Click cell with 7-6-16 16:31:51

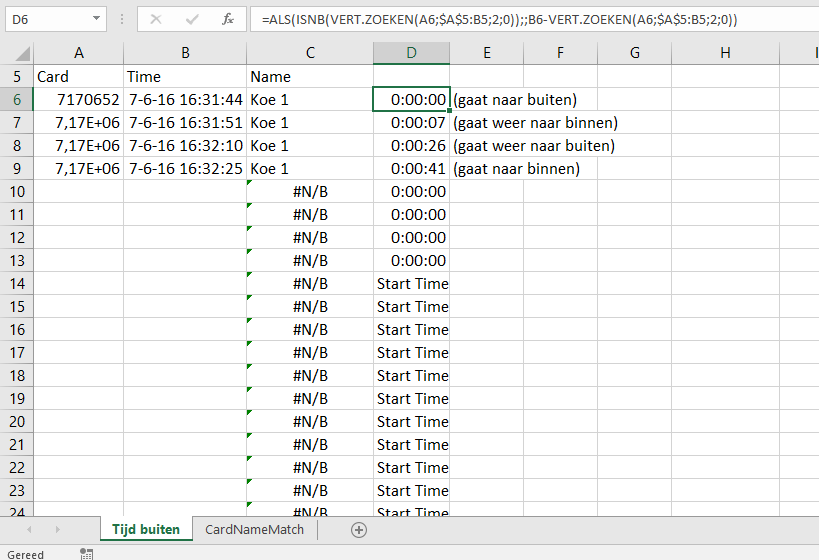pos(185,123)
